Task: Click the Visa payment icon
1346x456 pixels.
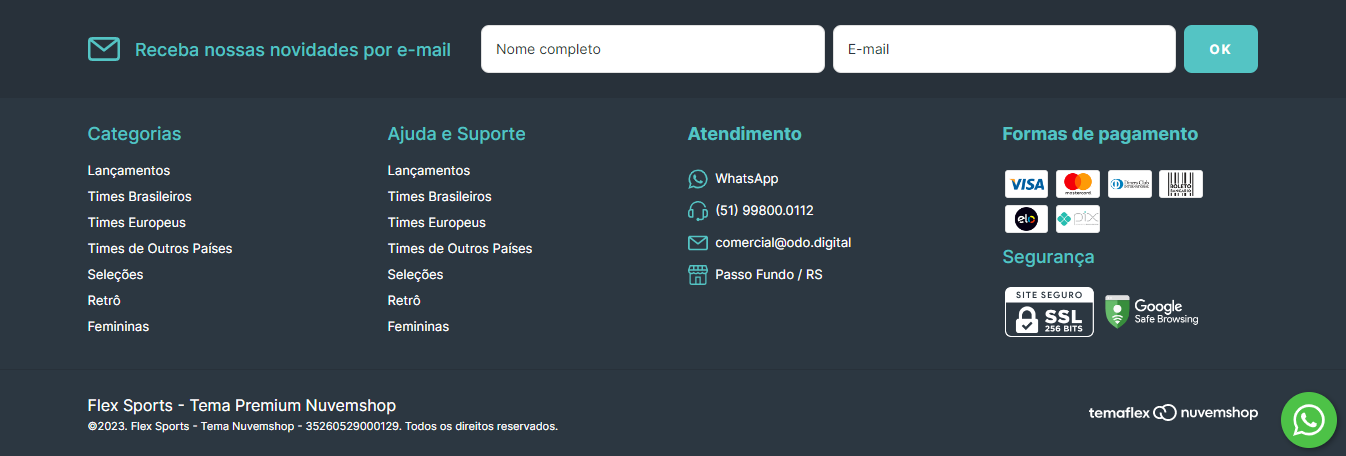Action: 1026,184
